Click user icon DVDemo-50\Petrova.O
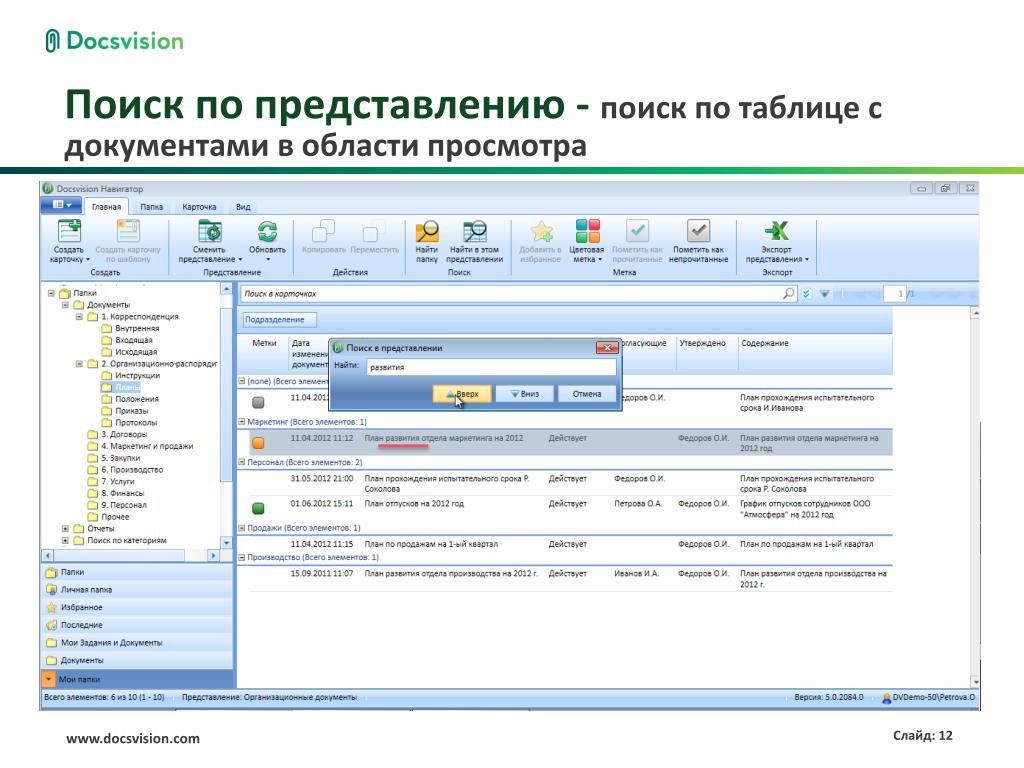 (x=886, y=698)
